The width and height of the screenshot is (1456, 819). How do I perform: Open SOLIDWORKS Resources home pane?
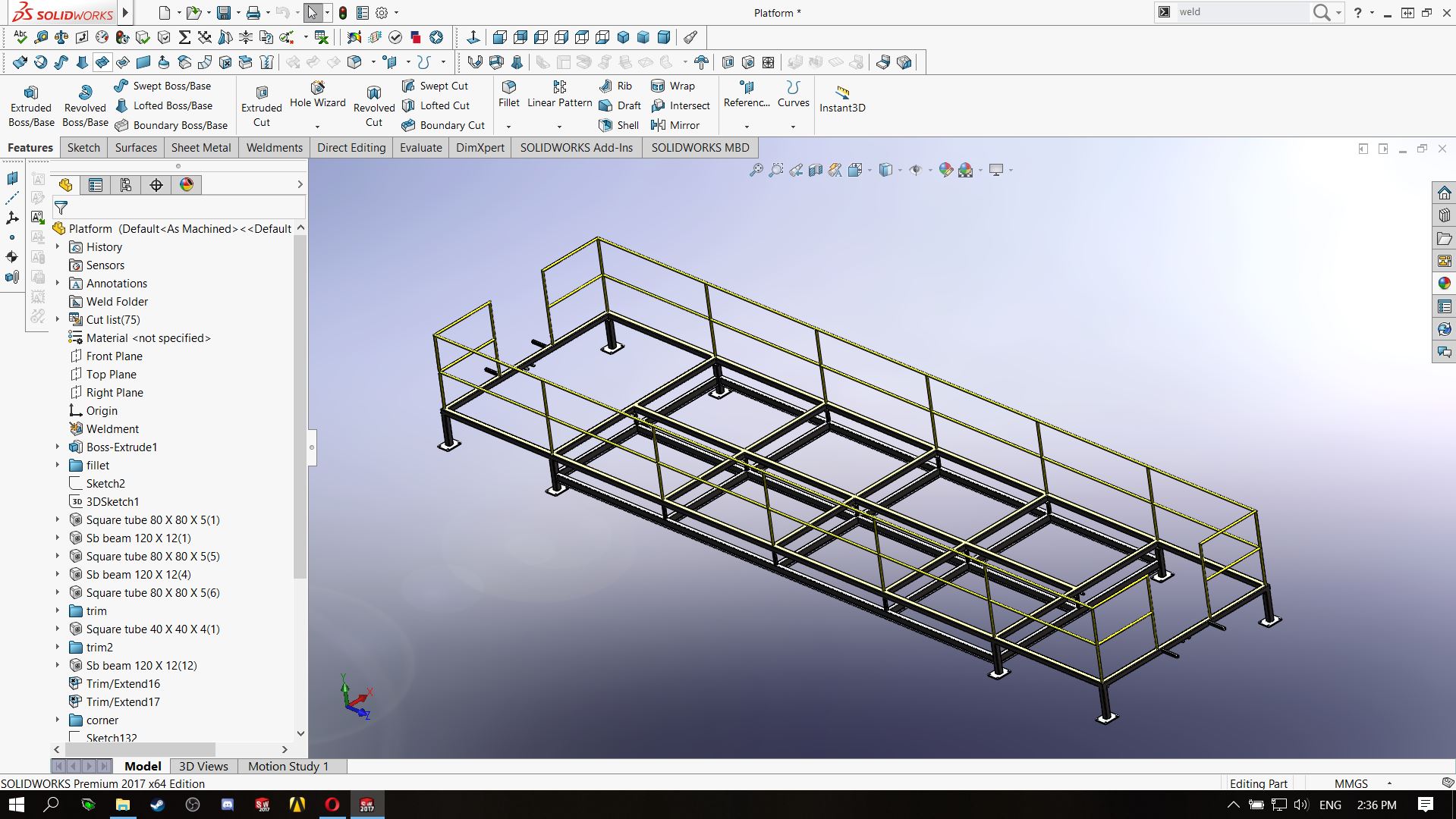[x=1444, y=193]
